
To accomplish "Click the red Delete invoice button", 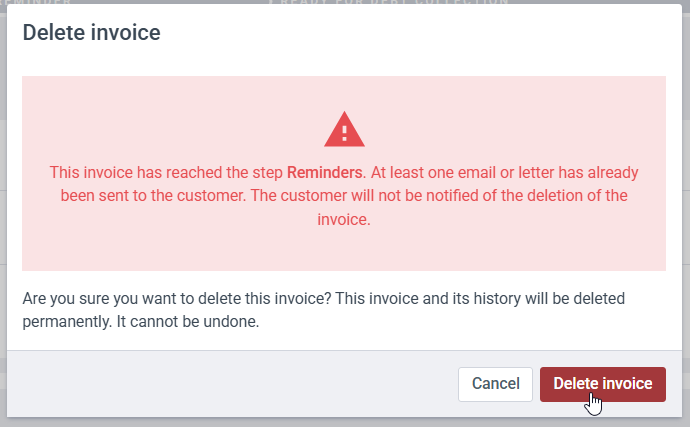I will (x=602, y=384).
